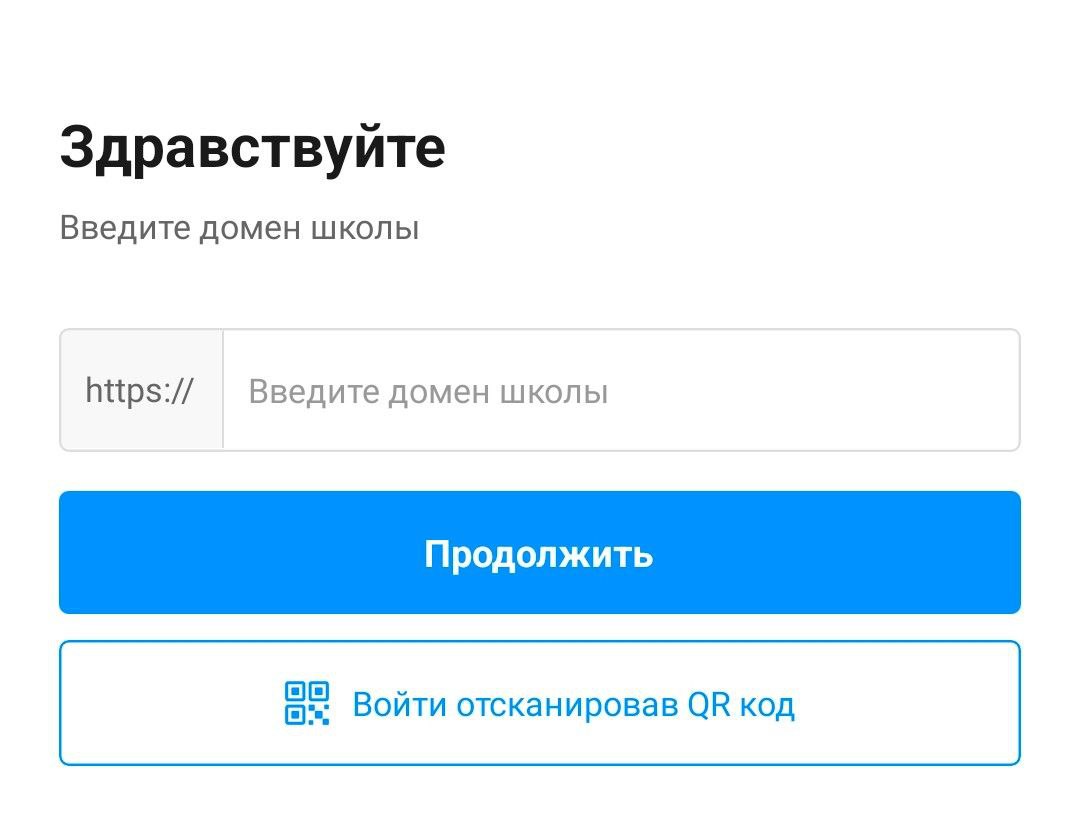Click inside the domain text box
1080x830 pixels.
[620, 390]
